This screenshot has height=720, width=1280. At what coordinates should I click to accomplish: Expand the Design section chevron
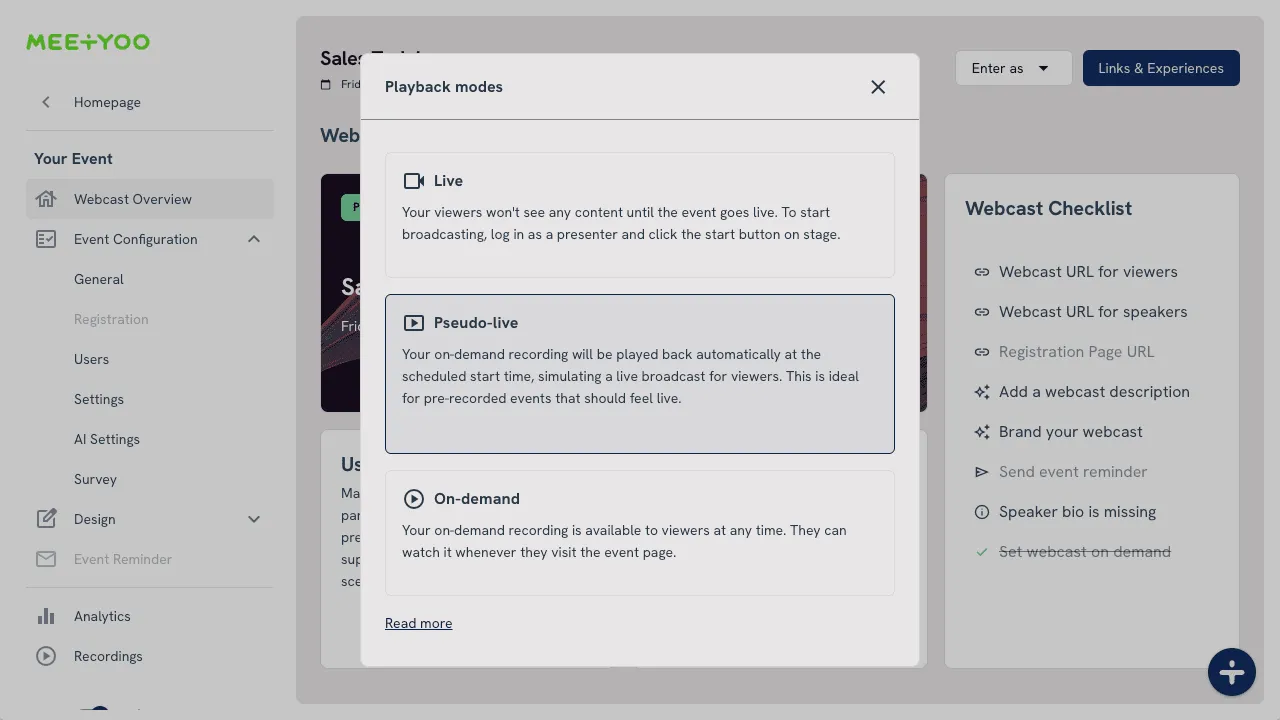[254, 519]
